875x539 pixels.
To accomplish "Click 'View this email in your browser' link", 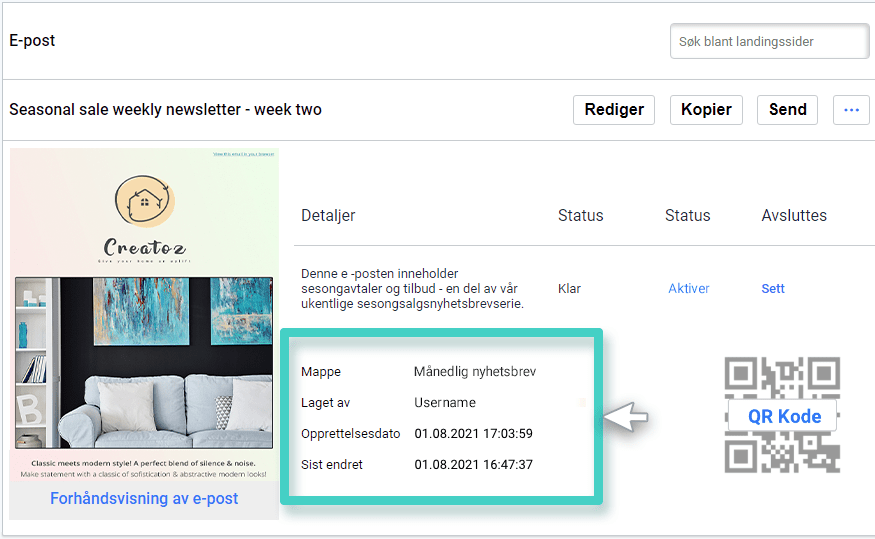I will (243, 154).
